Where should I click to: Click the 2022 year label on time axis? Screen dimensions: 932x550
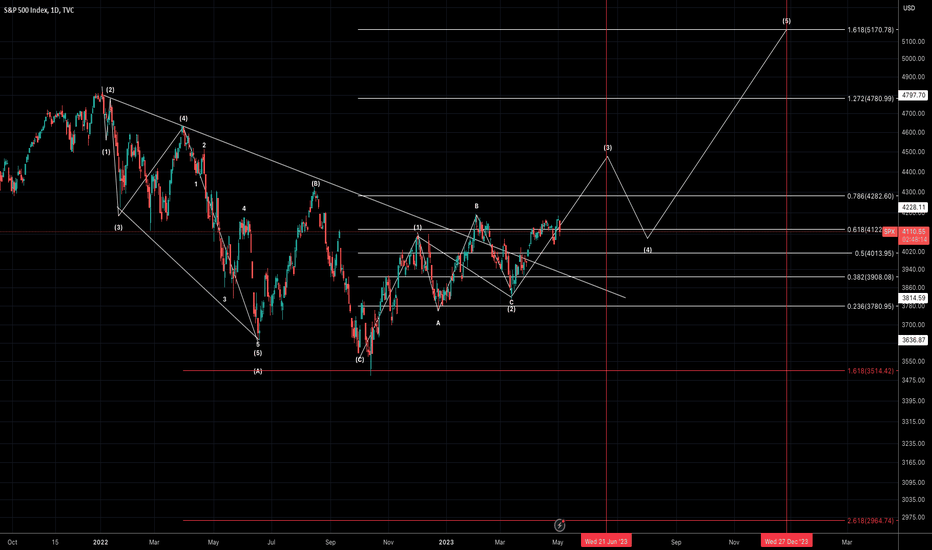pyautogui.click(x=100, y=542)
